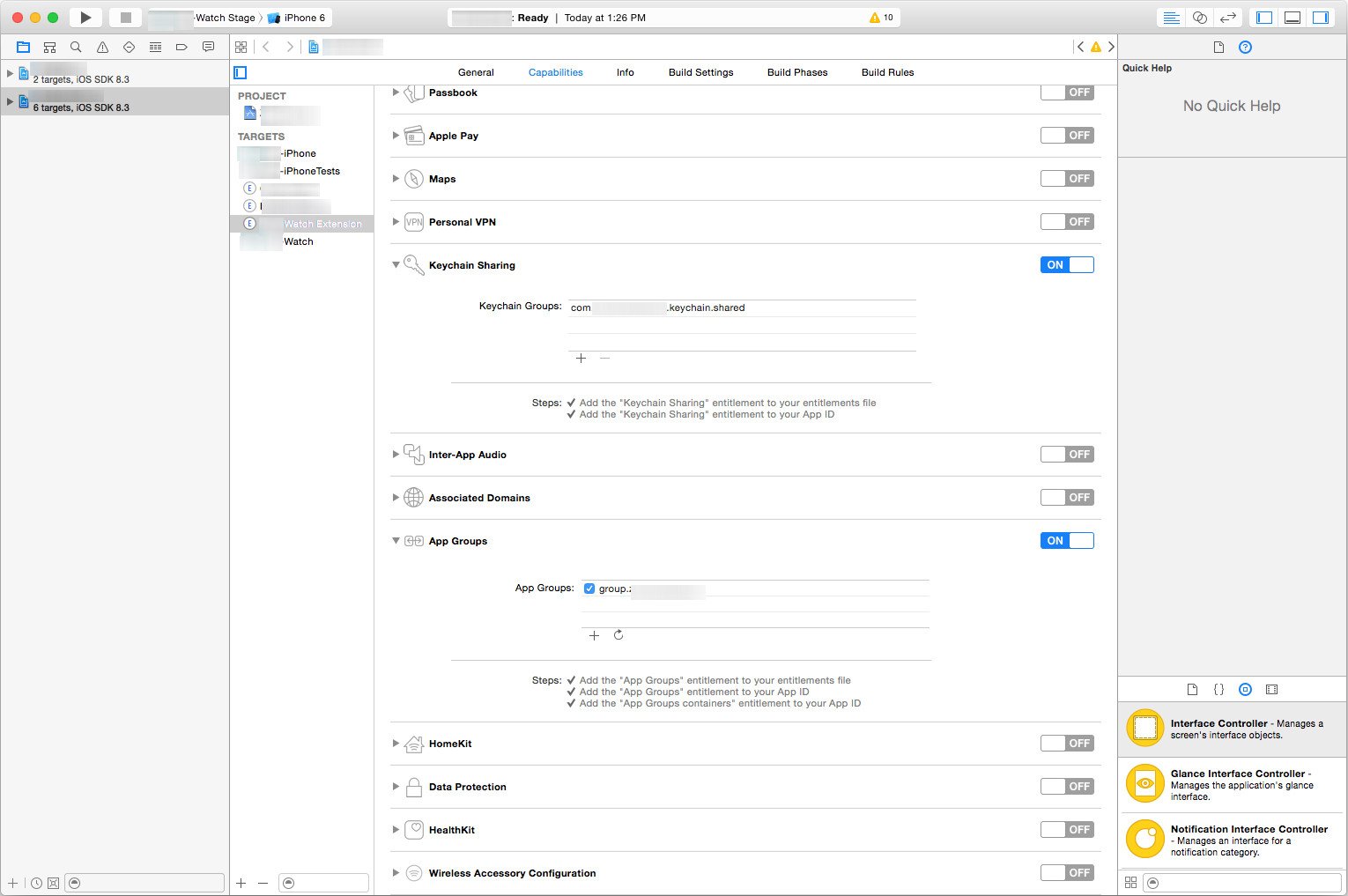Viewport: 1348px width, 896px height.
Task: Open the Build Phases tab
Action: click(797, 72)
